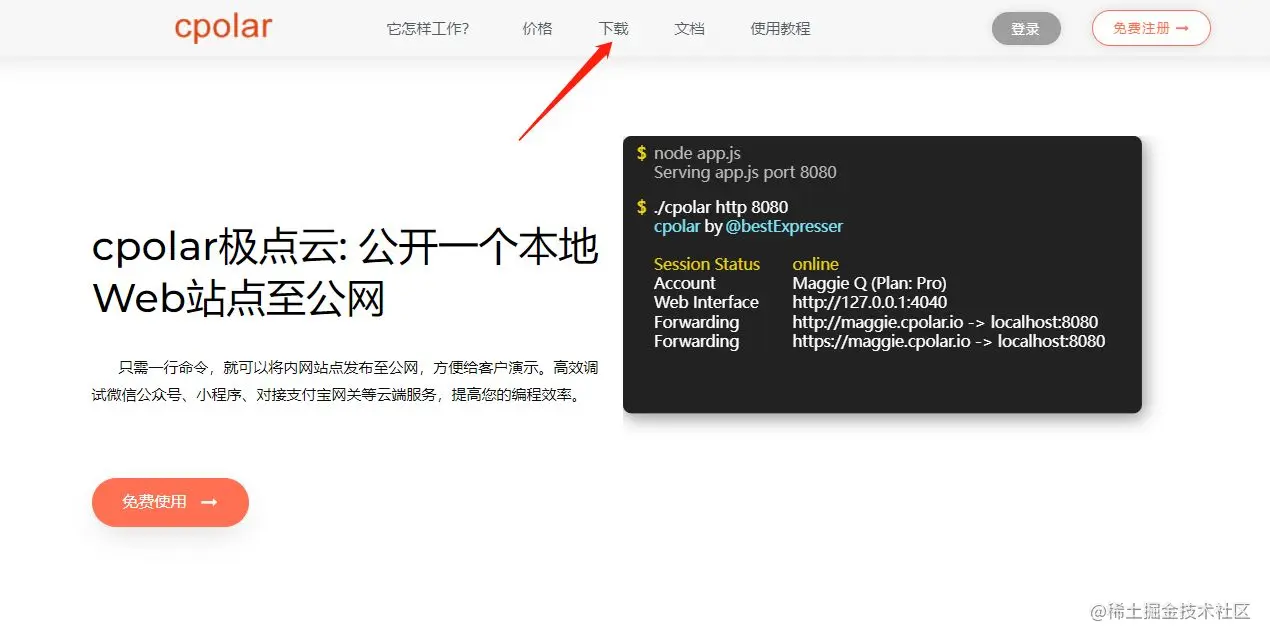1270x641 pixels.
Task: Open the 它怎样工作? menu item
Action: pyautogui.click(x=428, y=29)
